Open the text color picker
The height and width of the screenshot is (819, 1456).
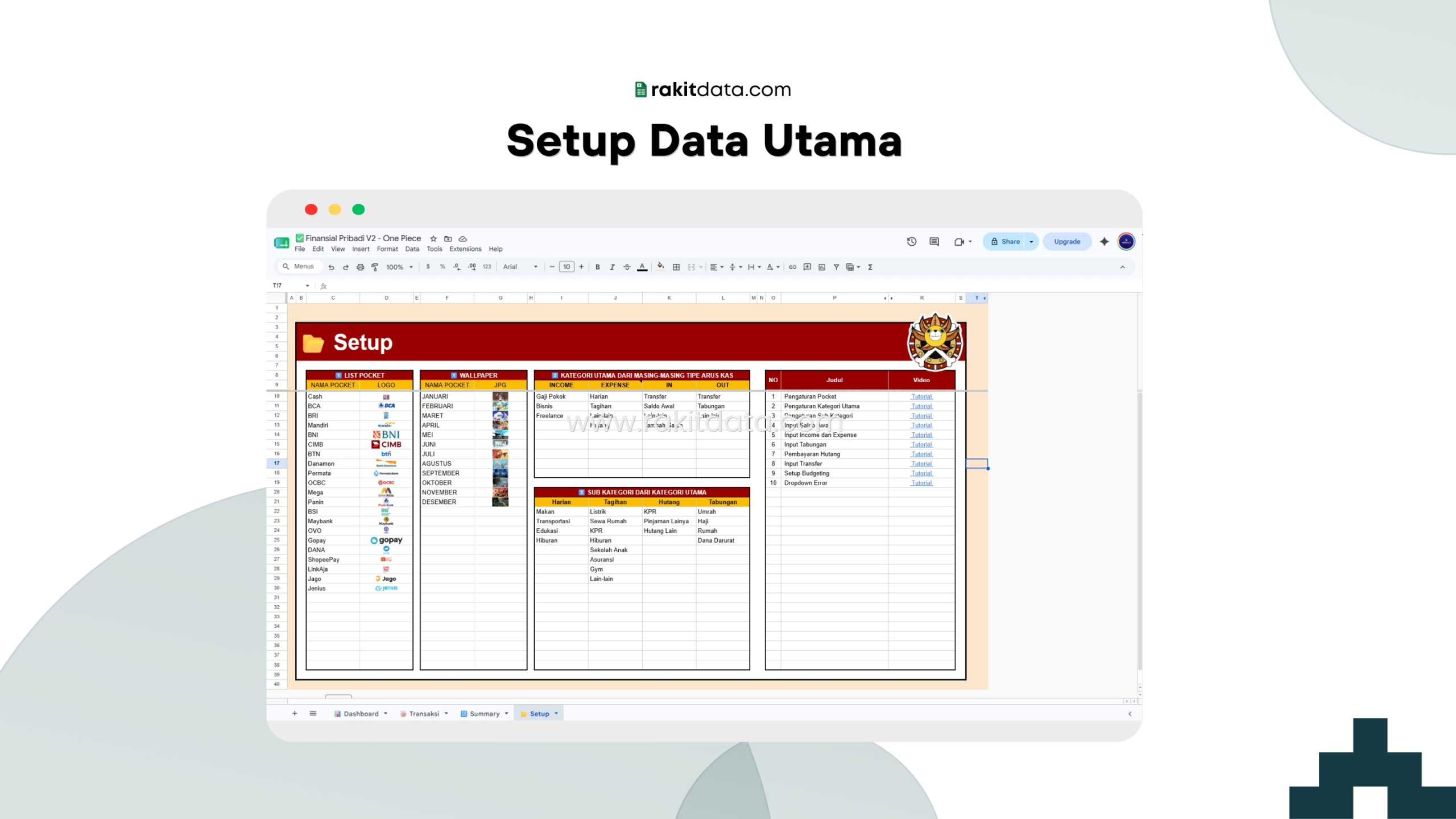pyautogui.click(x=642, y=267)
